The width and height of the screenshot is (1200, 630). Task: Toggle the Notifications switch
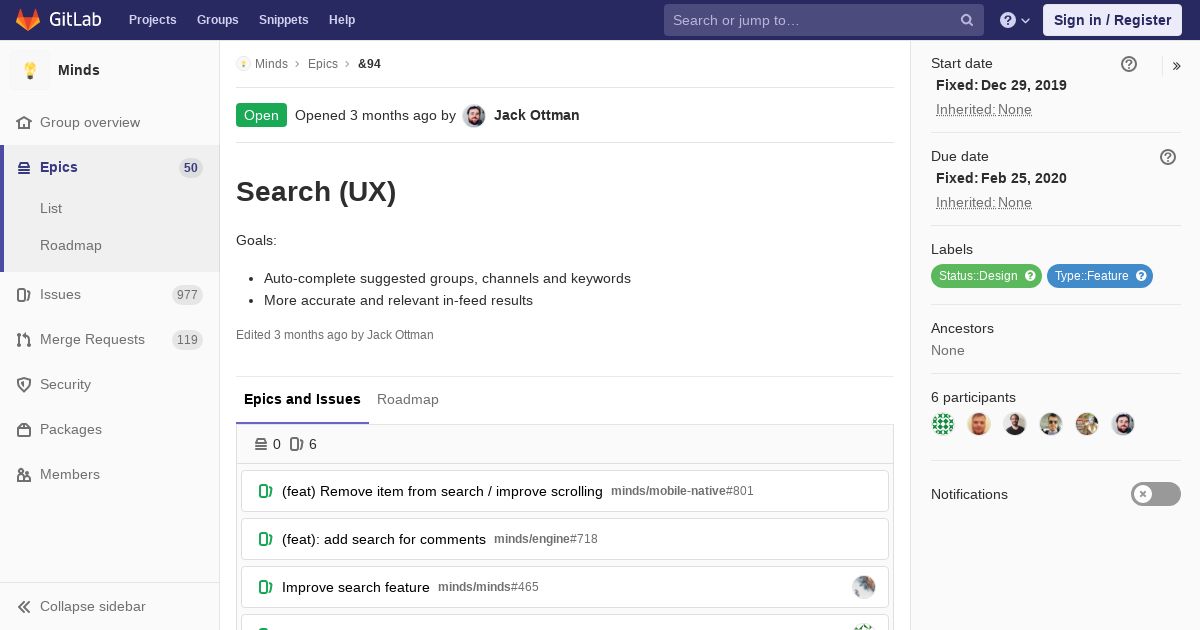coord(1155,494)
